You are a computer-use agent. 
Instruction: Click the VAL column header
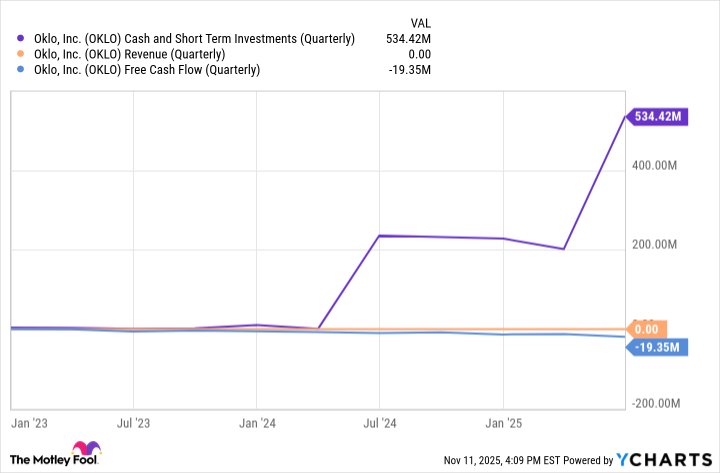[421, 23]
